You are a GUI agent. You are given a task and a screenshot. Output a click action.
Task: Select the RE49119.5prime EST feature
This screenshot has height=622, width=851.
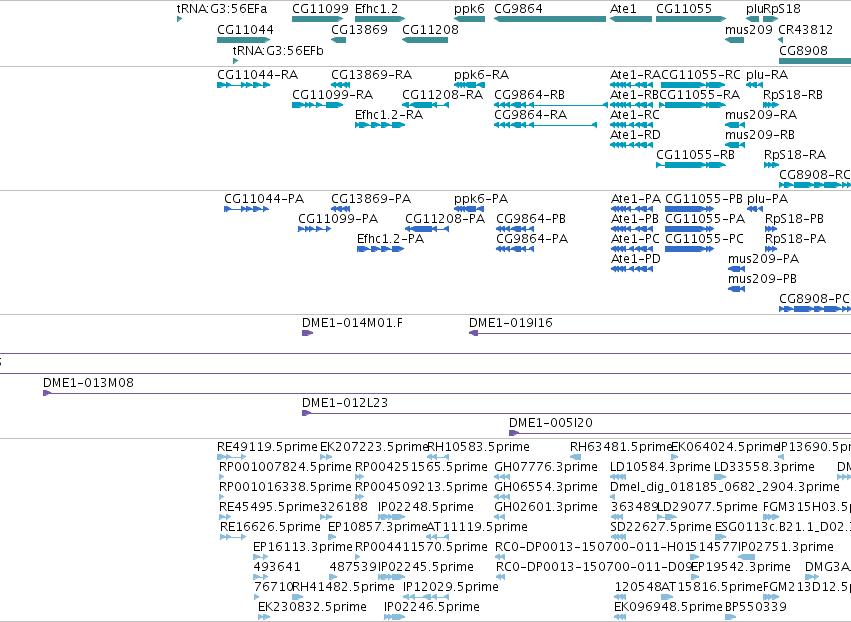(x=232, y=457)
